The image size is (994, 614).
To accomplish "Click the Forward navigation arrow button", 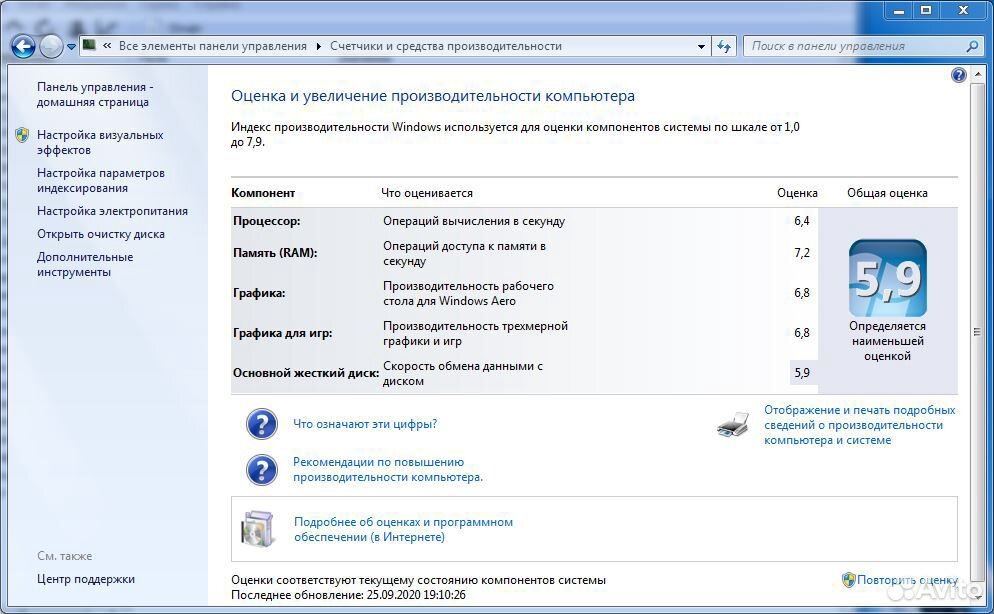I will pyautogui.click(x=50, y=46).
